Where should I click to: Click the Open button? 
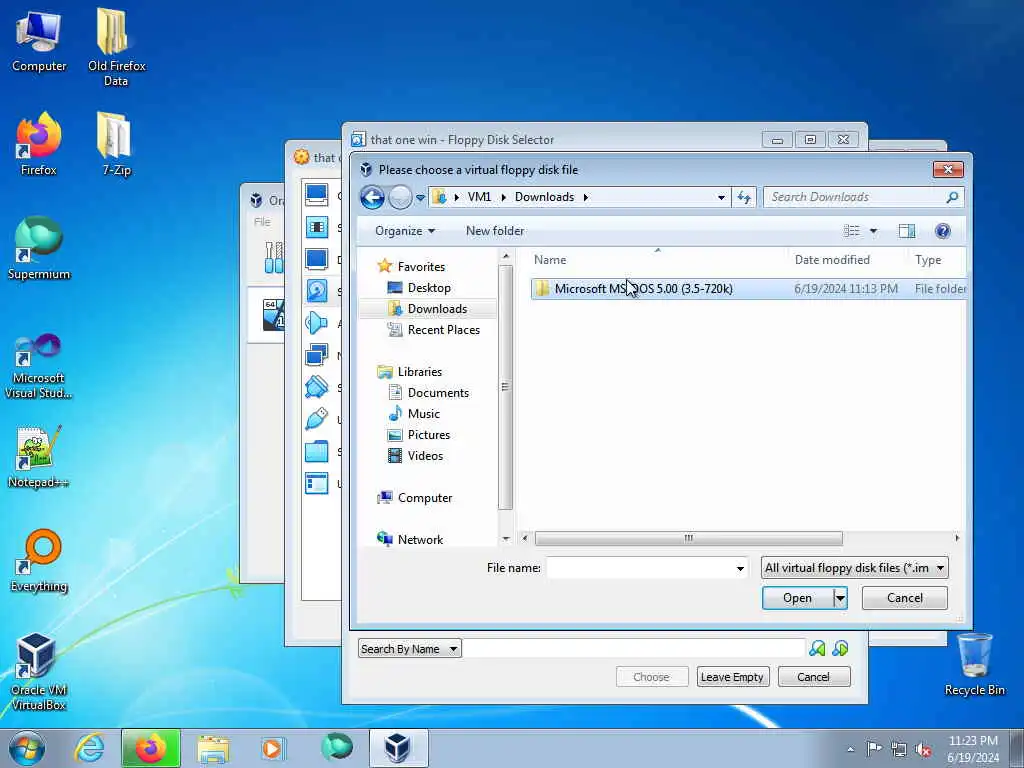coord(797,598)
